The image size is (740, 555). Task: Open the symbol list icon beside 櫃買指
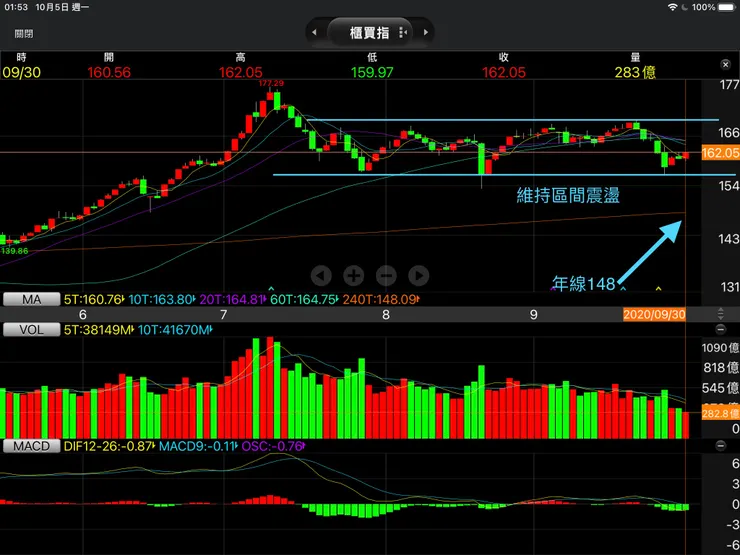pos(403,32)
